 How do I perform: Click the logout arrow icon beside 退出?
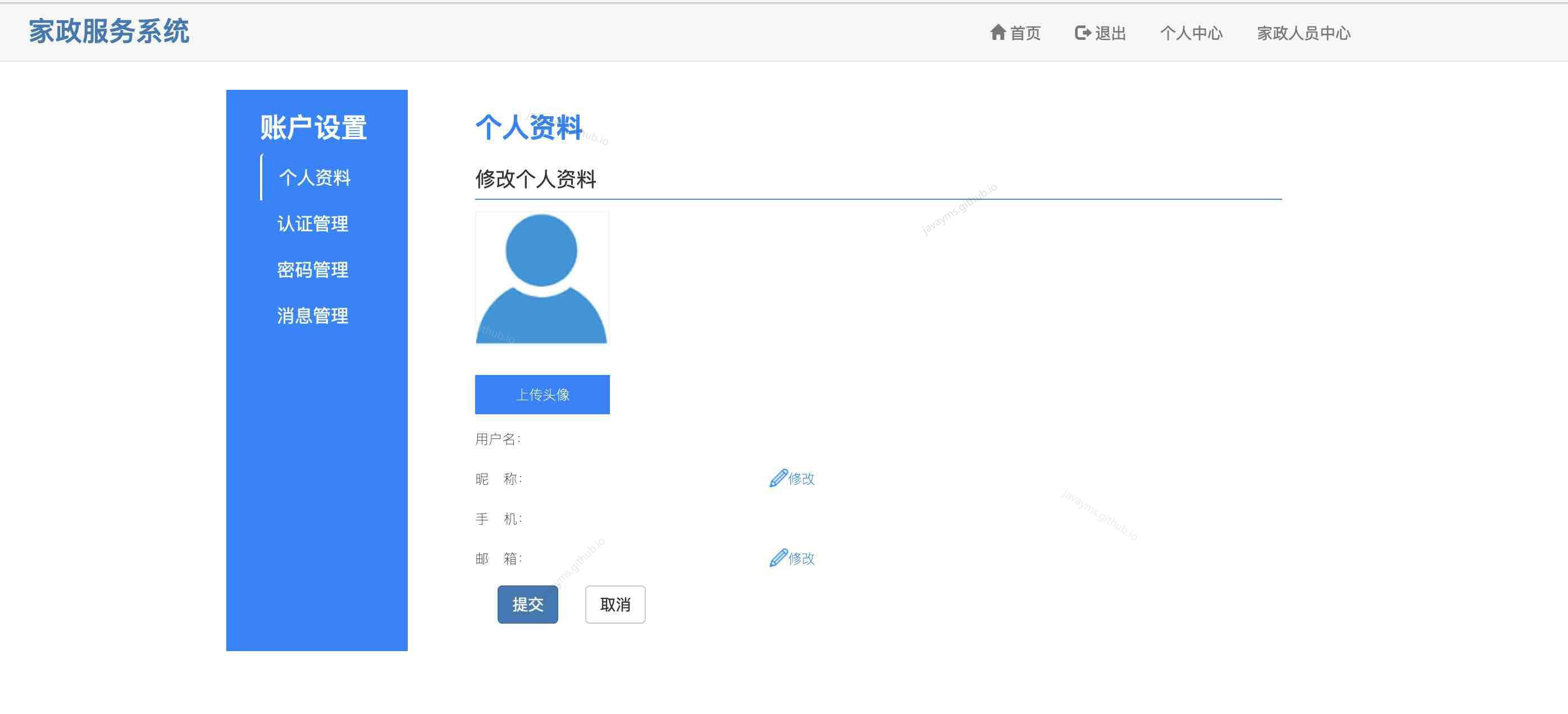point(1083,33)
